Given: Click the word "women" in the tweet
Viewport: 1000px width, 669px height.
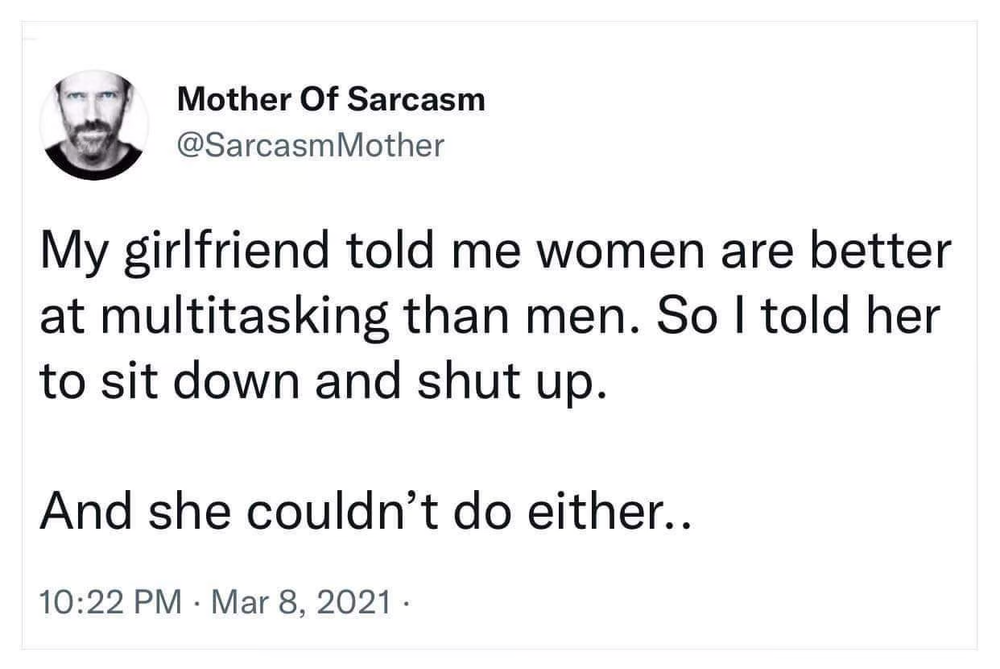Looking at the screenshot, I should (x=631, y=253).
